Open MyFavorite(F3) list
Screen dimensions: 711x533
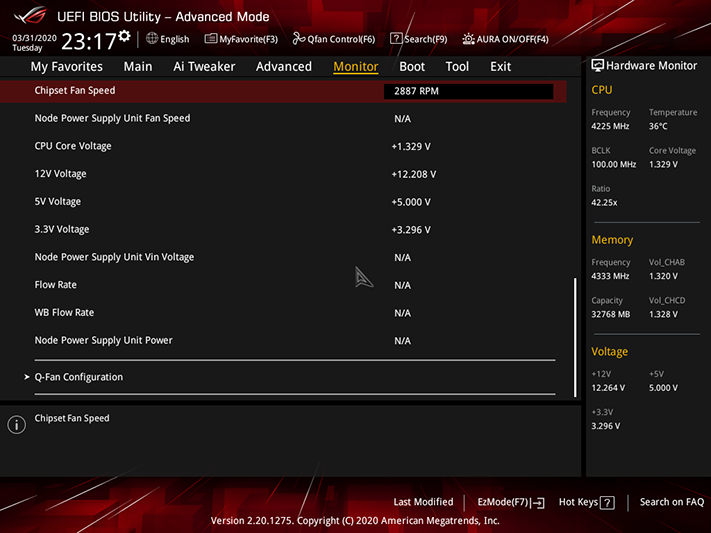coord(241,39)
